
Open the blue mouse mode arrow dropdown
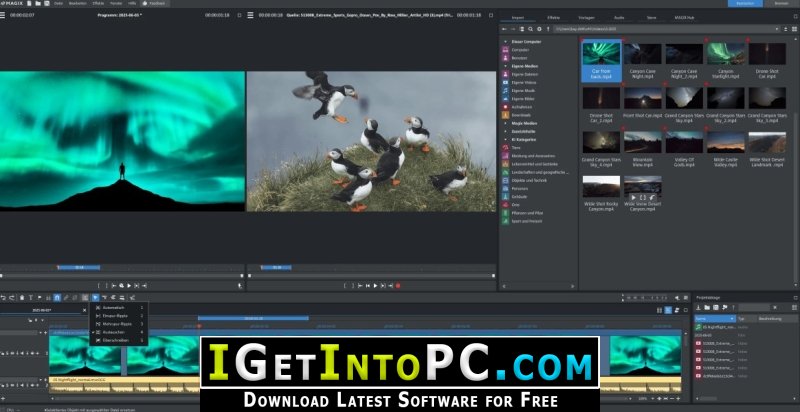tap(95, 297)
